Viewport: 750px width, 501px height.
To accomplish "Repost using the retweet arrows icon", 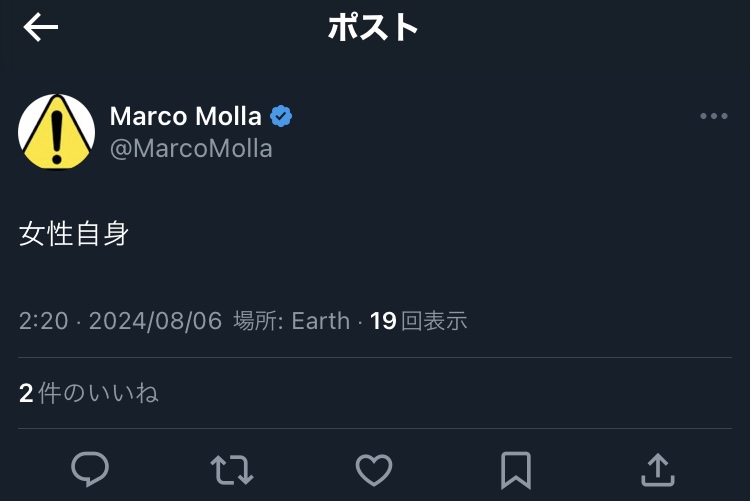I will pos(232,468).
